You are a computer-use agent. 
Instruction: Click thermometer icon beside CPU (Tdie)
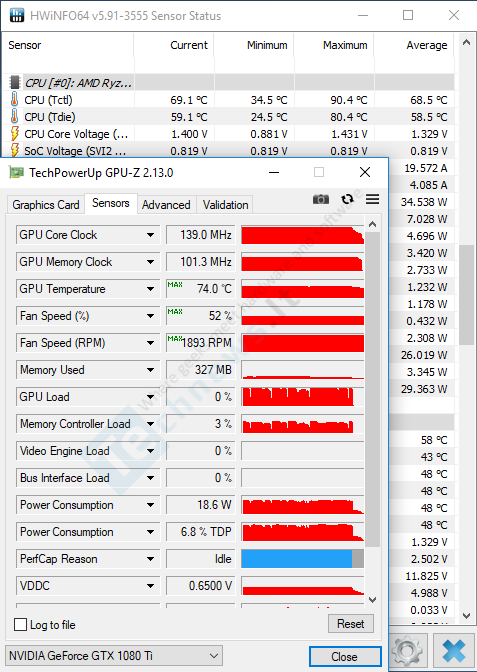pyautogui.click(x=15, y=117)
